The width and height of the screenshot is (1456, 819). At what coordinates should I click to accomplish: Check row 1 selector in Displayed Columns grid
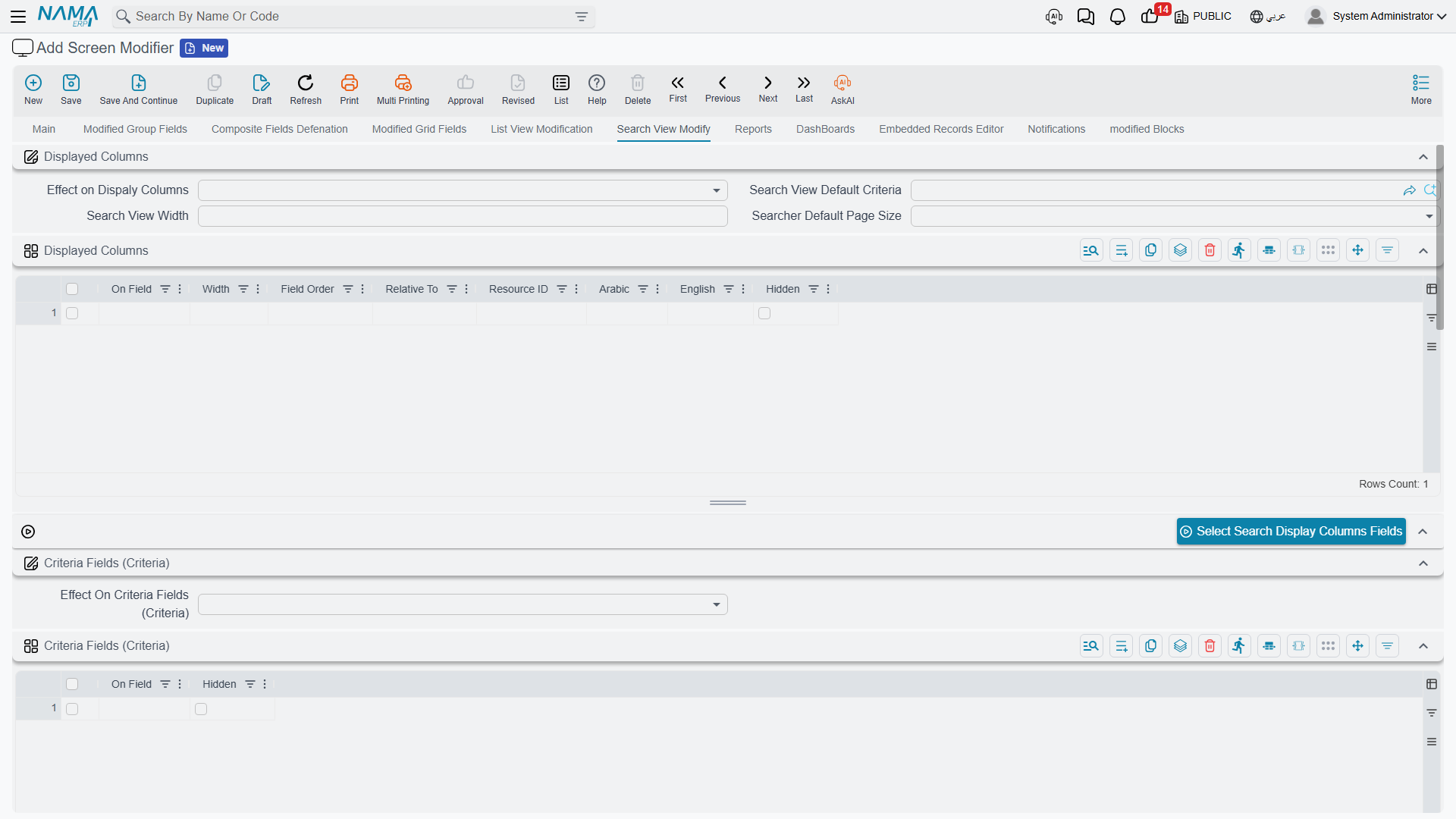[72, 313]
